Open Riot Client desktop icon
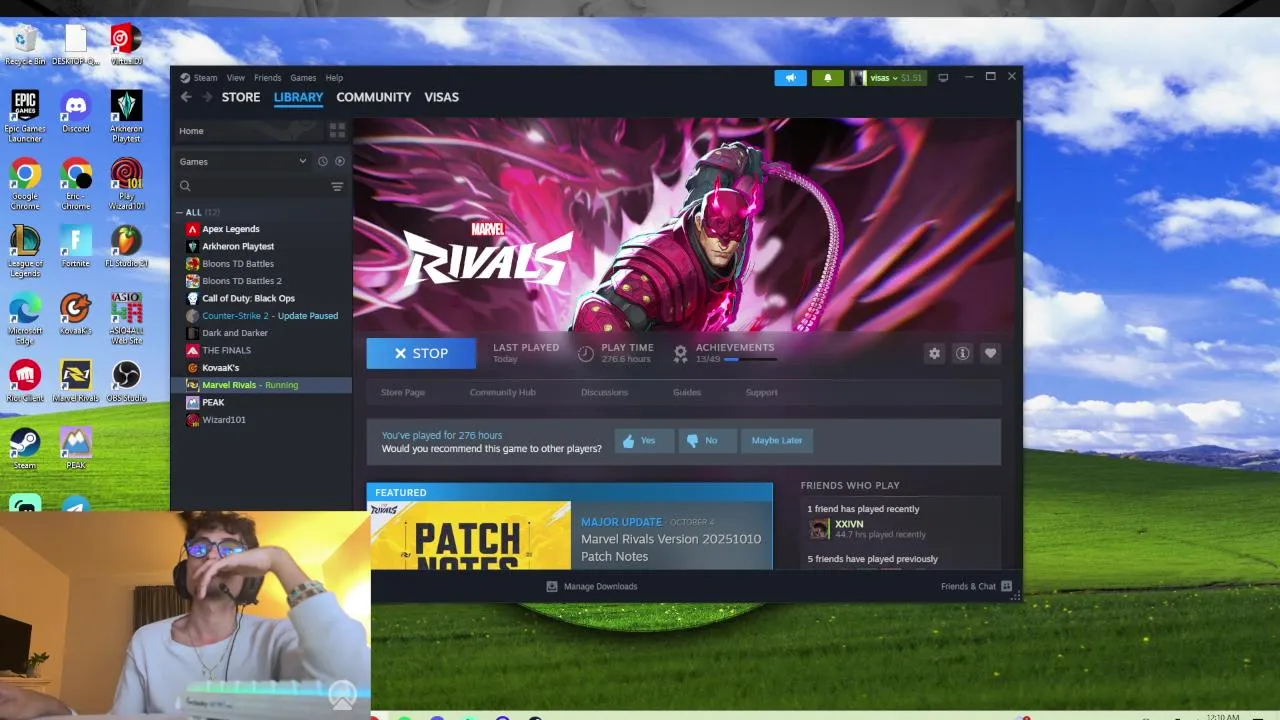The image size is (1280, 720). pyautogui.click(x=25, y=381)
